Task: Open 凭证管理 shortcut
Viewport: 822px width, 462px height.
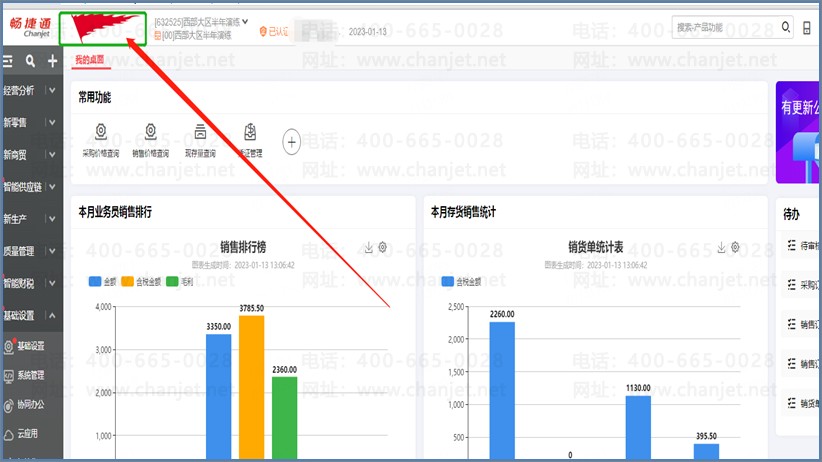Action: tap(250, 141)
